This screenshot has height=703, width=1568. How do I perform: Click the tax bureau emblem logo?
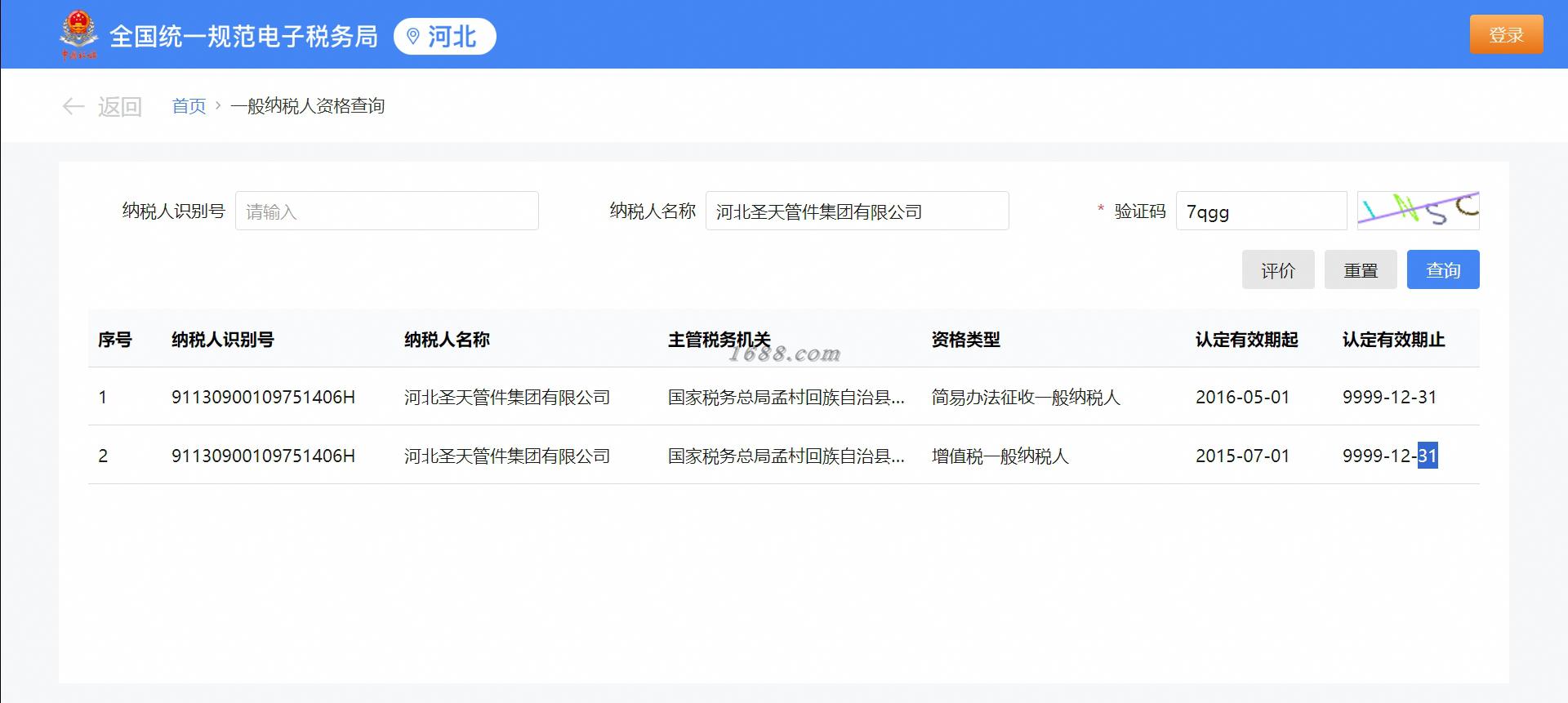(79, 35)
